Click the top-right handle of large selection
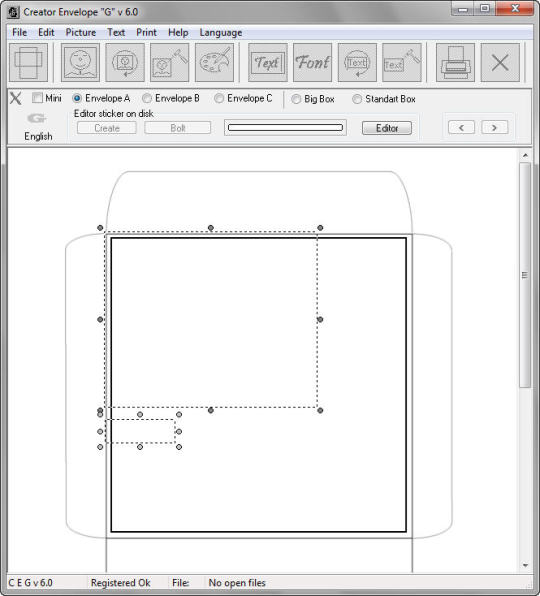Viewport: 540px width, 596px height. (320, 228)
